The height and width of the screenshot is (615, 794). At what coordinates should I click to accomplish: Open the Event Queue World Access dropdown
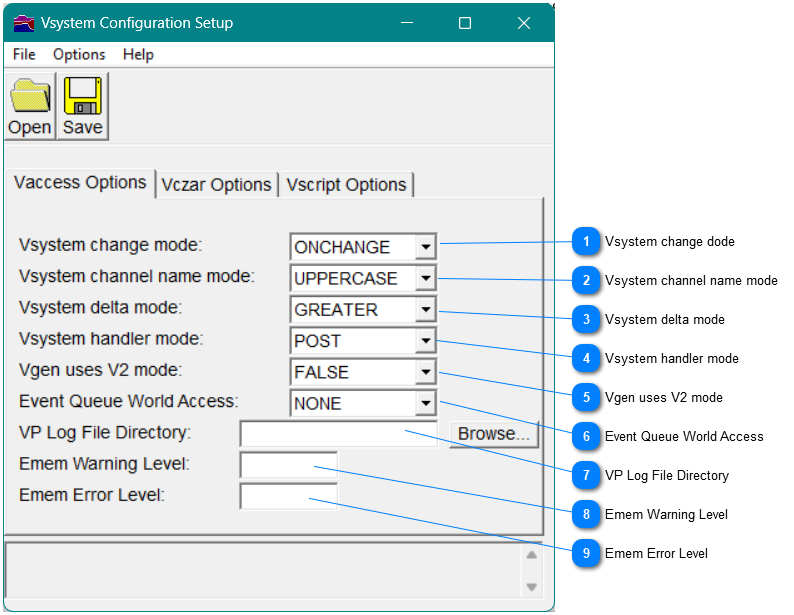425,404
